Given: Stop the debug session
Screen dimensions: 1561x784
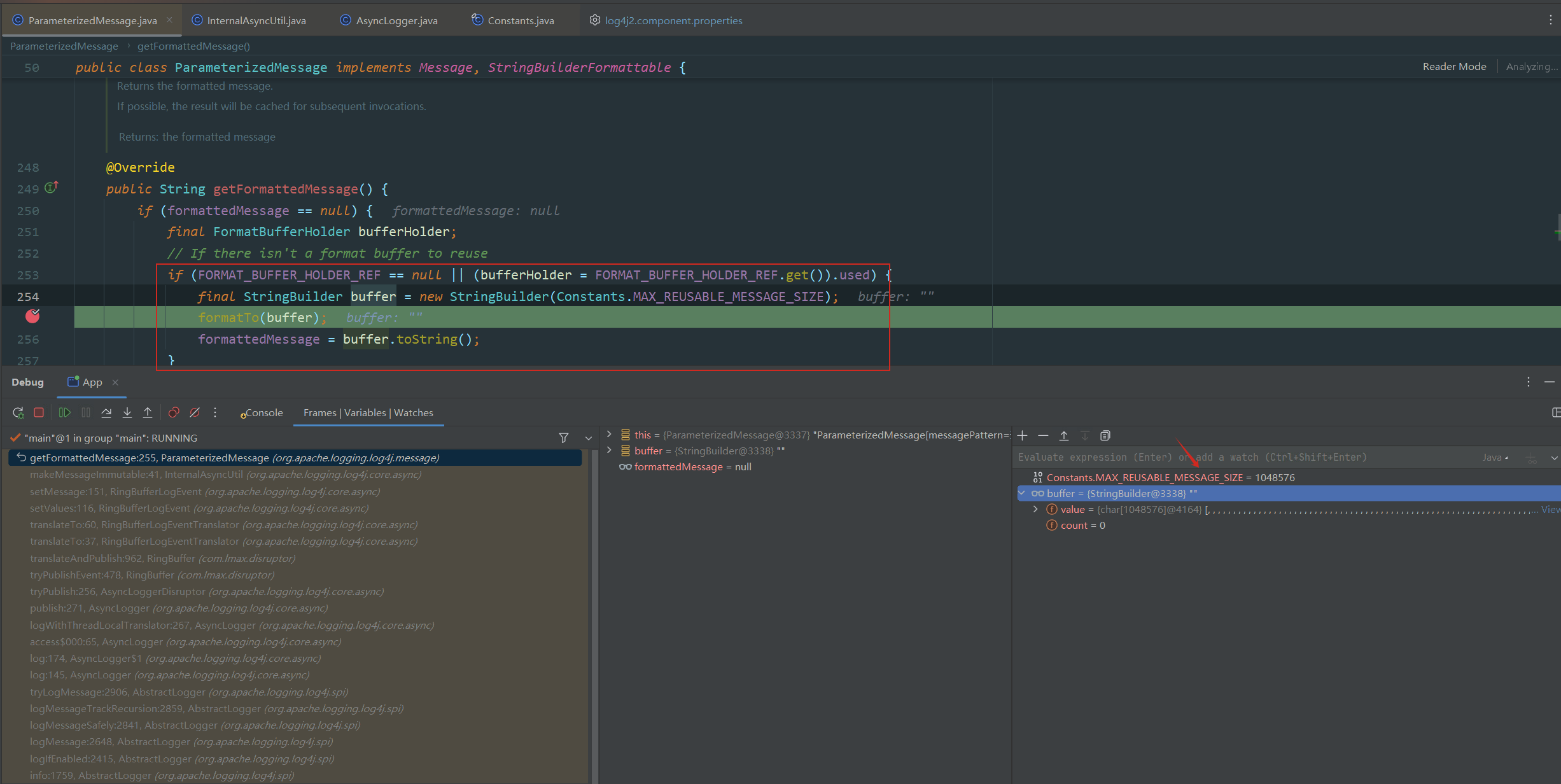Looking at the screenshot, I should (x=39, y=412).
